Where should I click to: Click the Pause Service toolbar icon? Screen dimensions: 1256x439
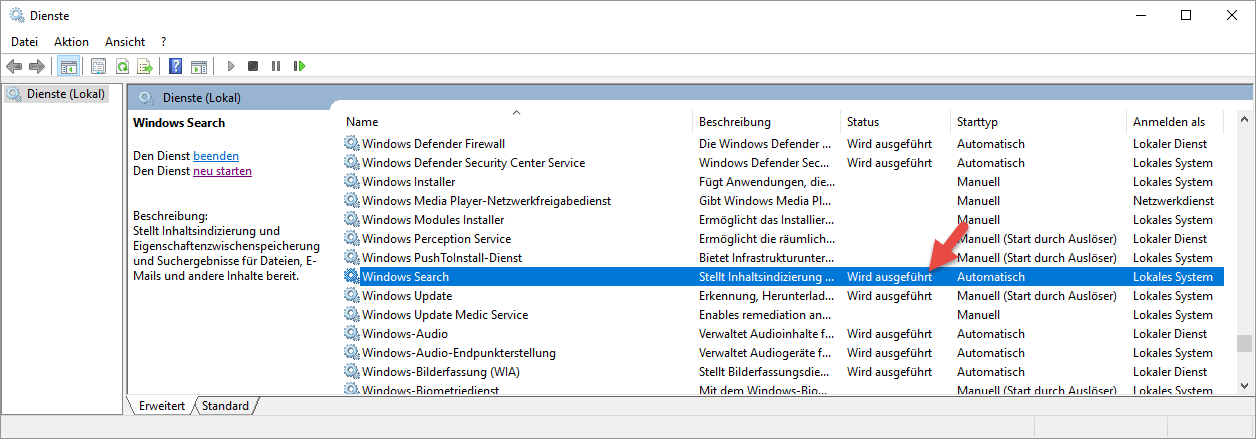click(x=276, y=66)
